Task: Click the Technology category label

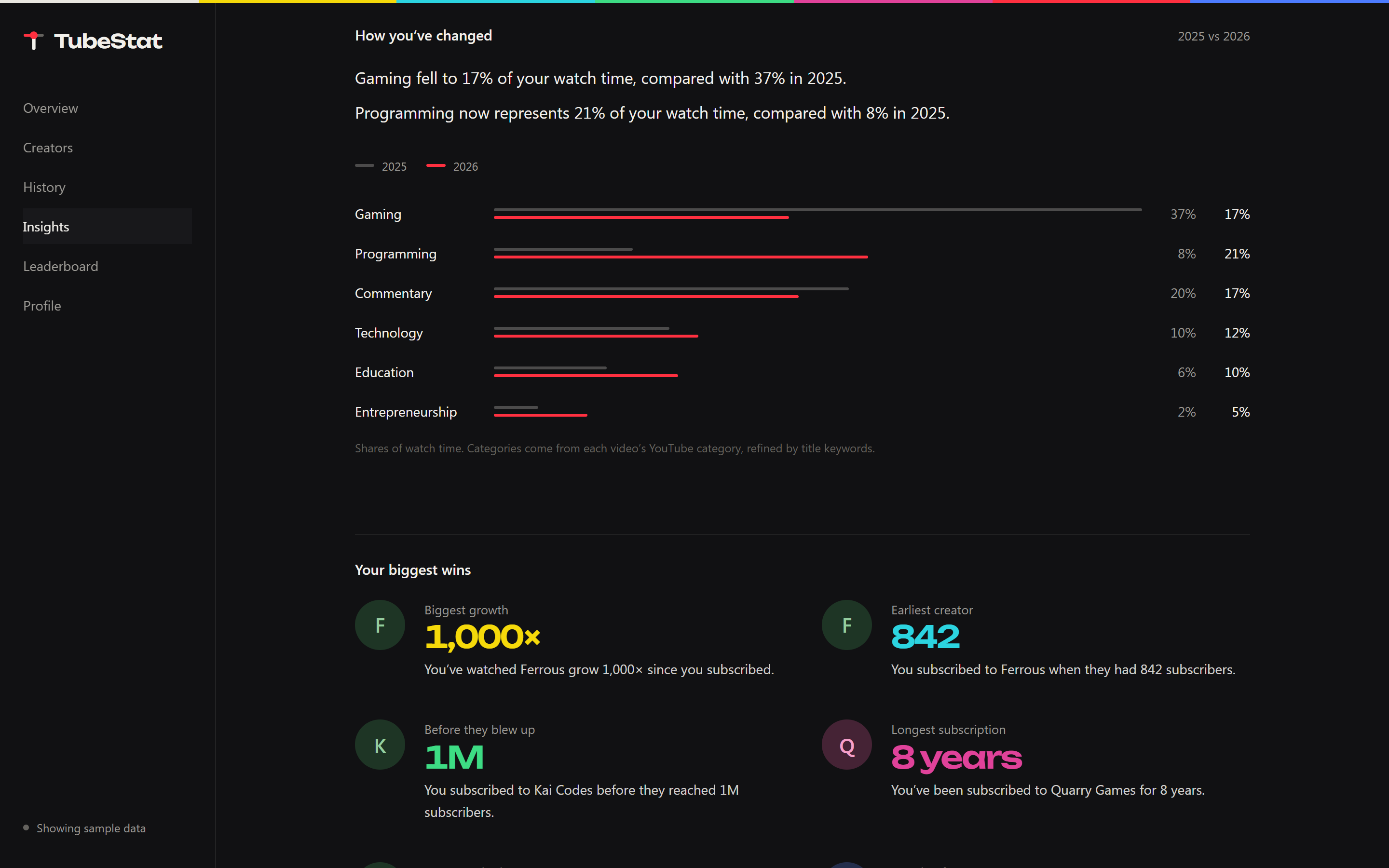Action: (x=389, y=333)
